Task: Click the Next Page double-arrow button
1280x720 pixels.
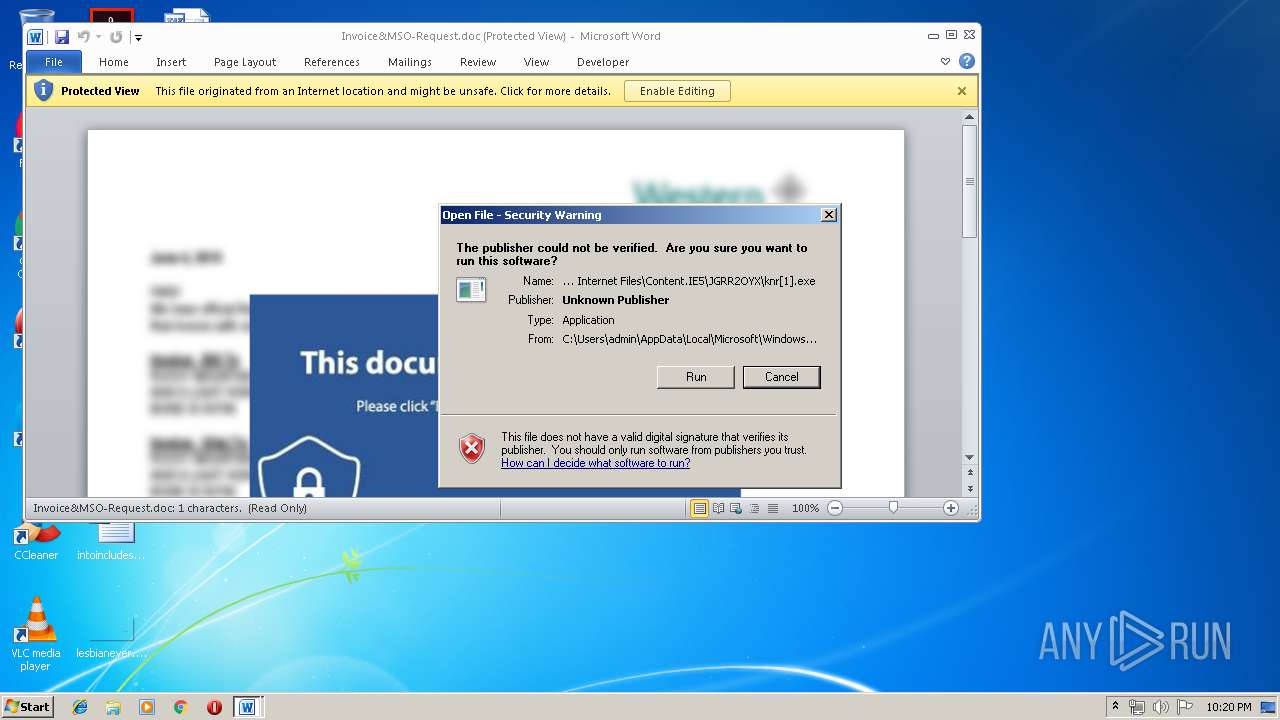Action: click(x=969, y=488)
